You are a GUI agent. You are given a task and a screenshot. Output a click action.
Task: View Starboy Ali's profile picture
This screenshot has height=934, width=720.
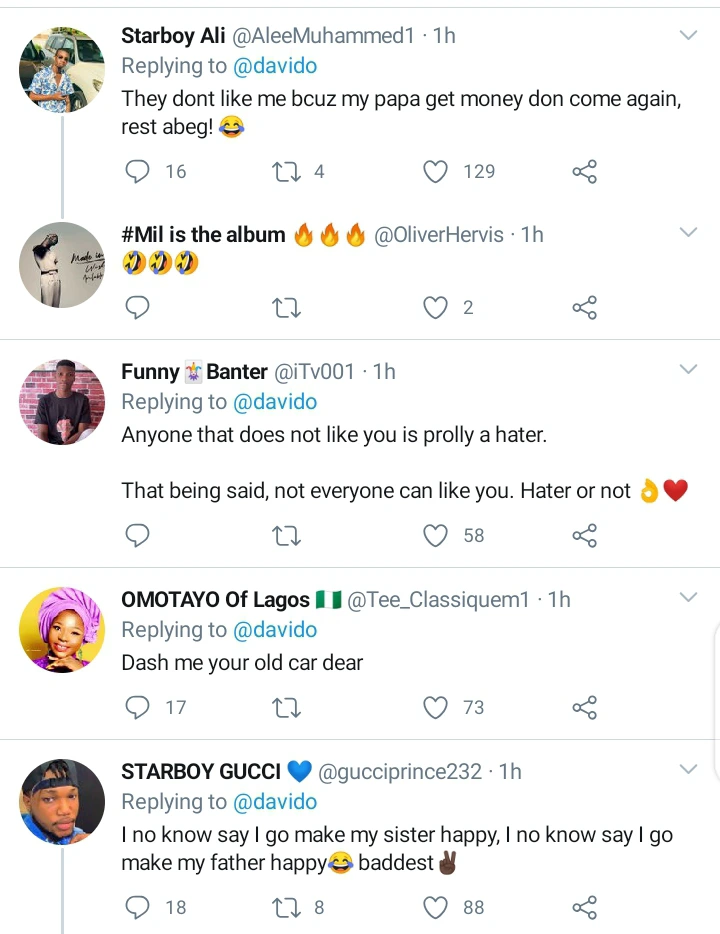click(x=62, y=70)
